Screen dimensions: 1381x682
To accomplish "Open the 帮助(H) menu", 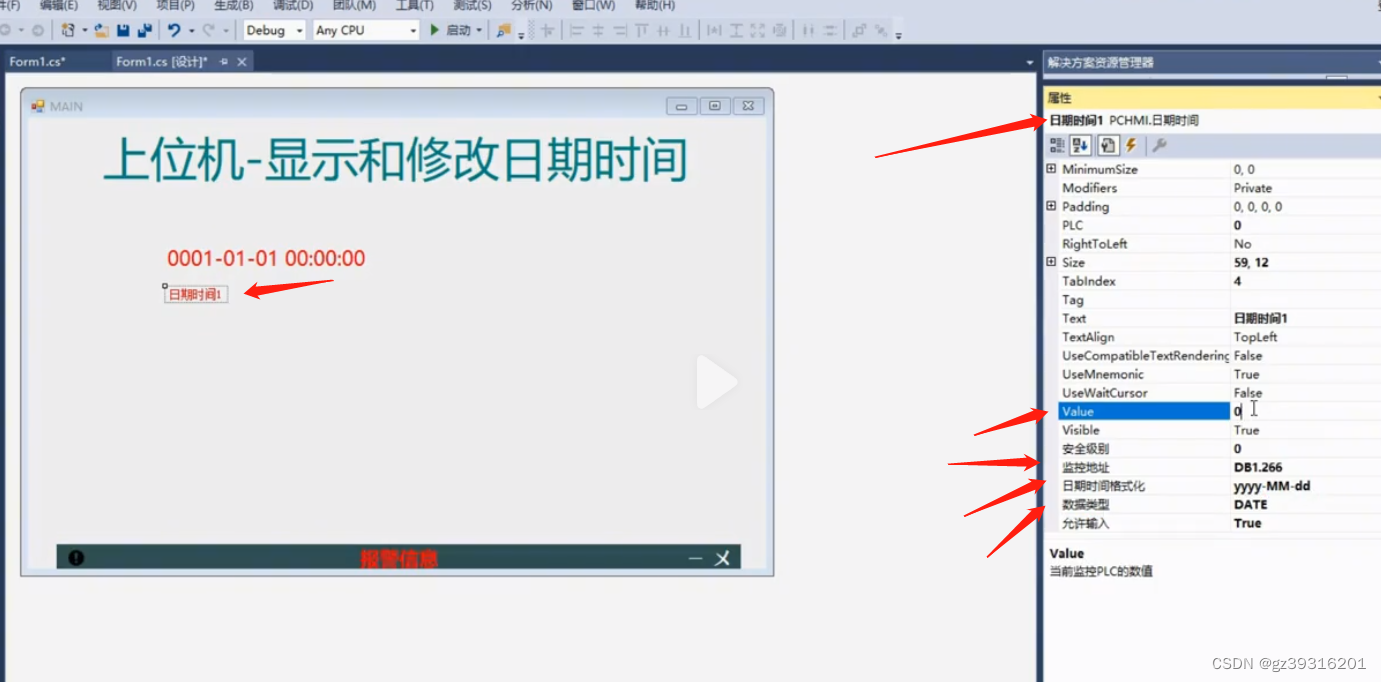I will tap(655, 5).
